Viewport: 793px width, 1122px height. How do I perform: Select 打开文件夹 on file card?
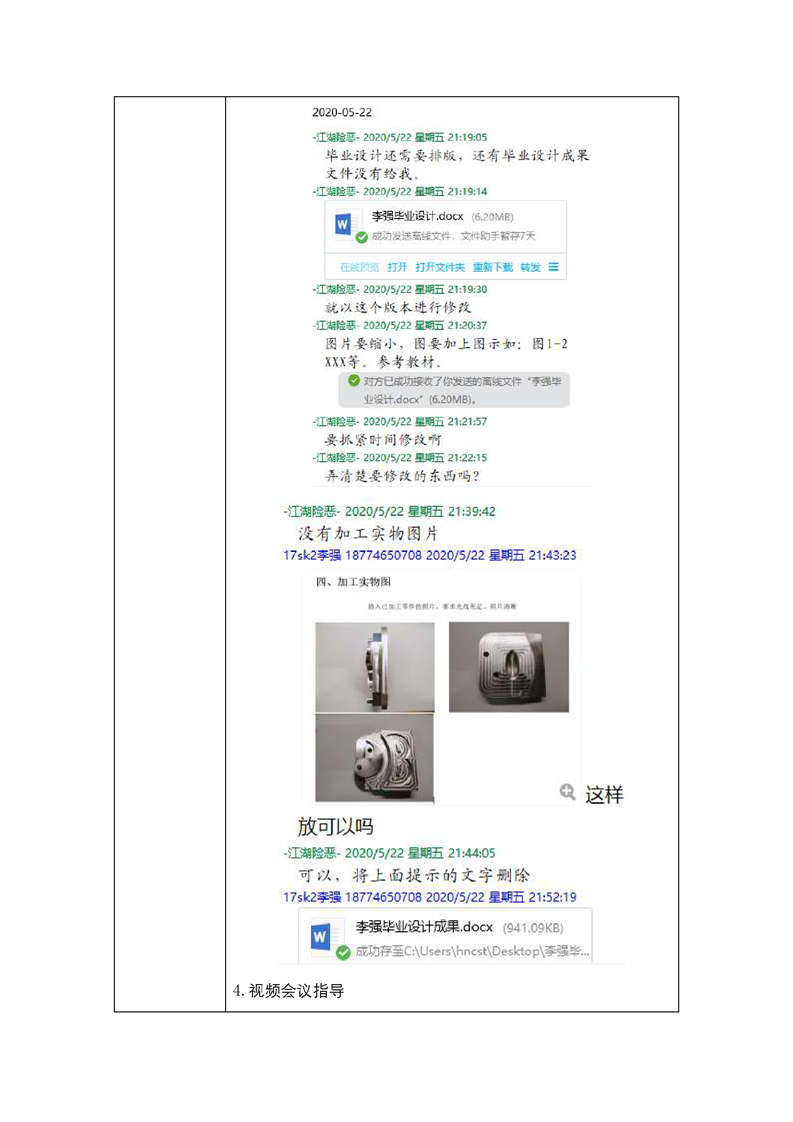439,267
